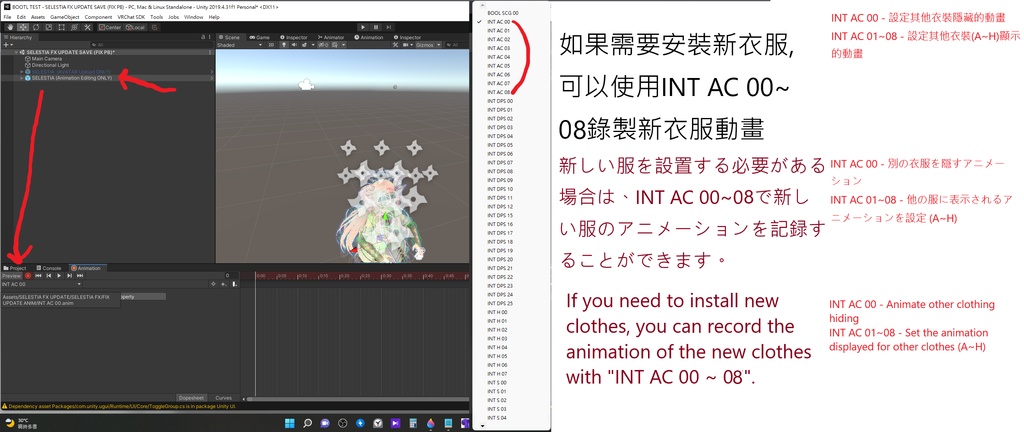Image resolution: width=1024 pixels, height=432 pixels.
Task: Open the Console tab
Action: (x=48, y=268)
